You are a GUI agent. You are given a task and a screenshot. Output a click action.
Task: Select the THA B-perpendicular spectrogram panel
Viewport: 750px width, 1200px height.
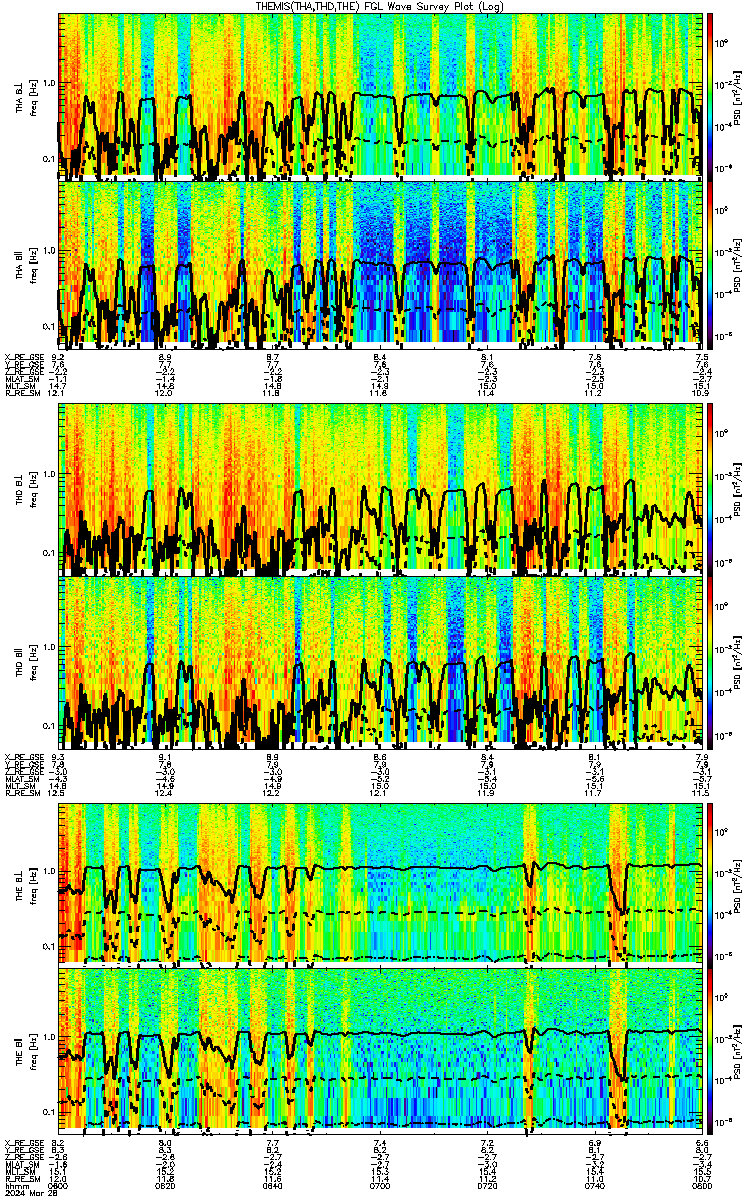tap(380, 95)
